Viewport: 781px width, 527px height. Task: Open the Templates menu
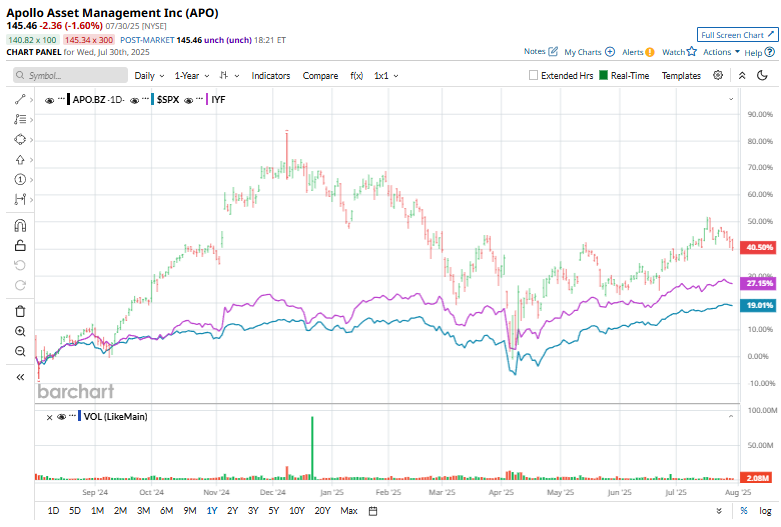[x=681, y=76]
